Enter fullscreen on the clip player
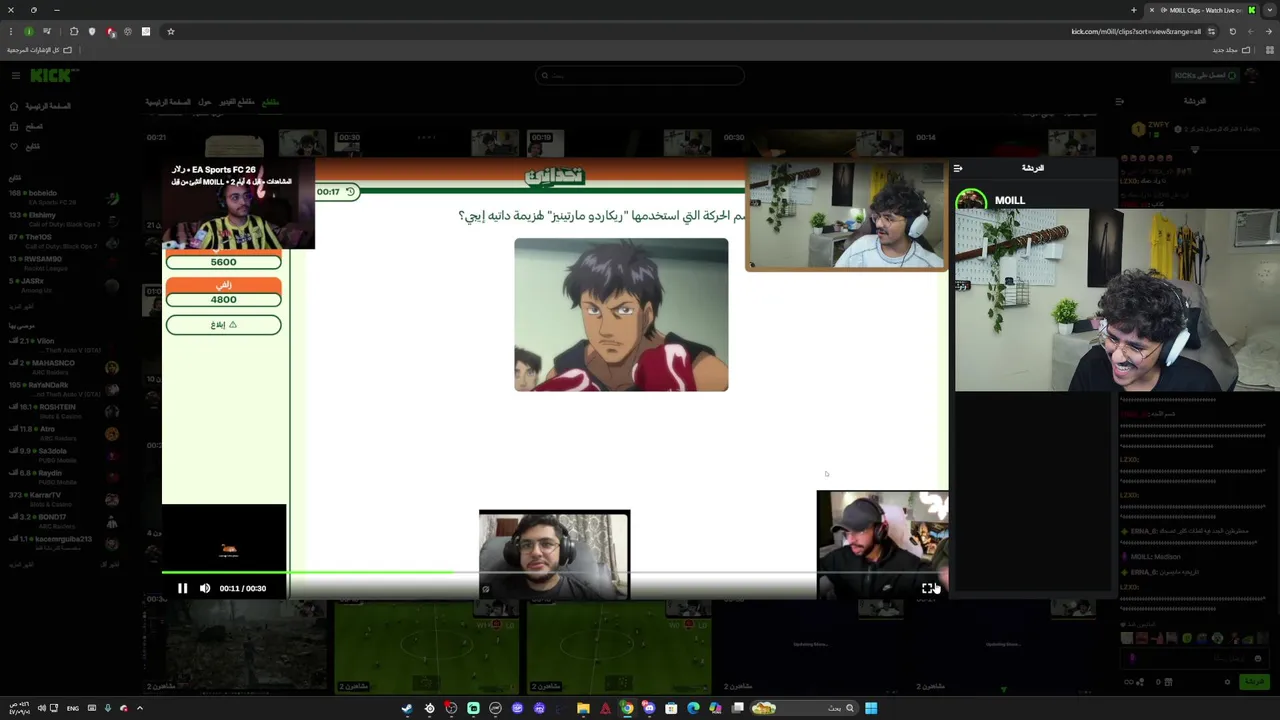Image resolution: width=1280 pixels, height=720 pixels. (927, 589)
